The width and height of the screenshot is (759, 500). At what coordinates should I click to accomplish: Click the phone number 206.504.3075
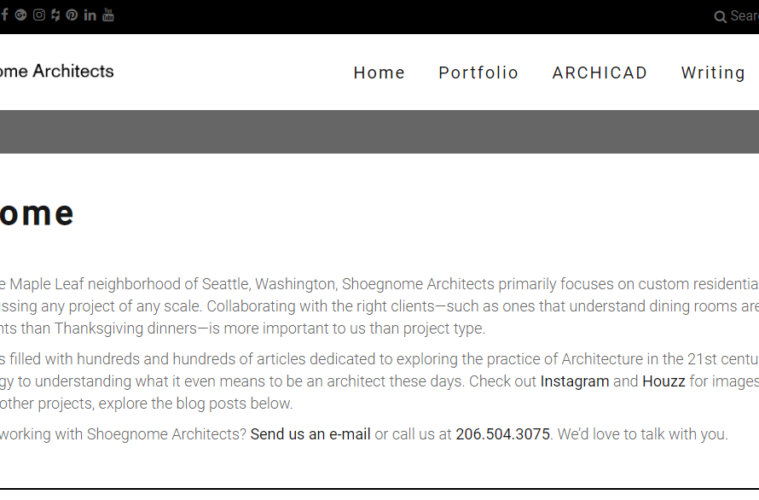pyautogui.click(x=502, y=434)
